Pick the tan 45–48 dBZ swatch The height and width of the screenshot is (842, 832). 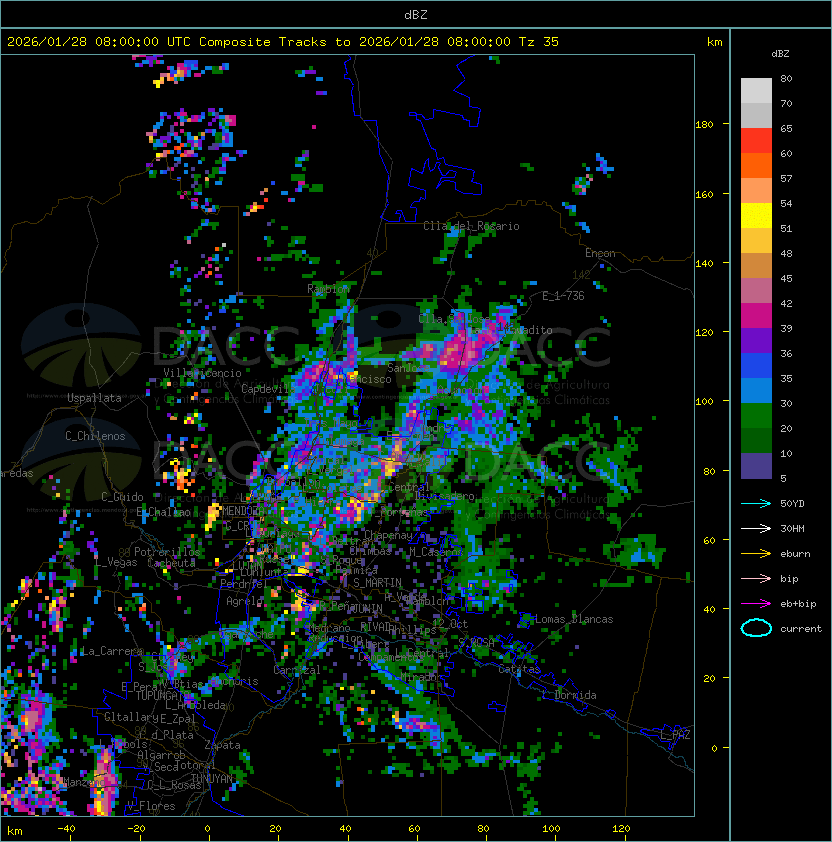click(x=756, y=265)
